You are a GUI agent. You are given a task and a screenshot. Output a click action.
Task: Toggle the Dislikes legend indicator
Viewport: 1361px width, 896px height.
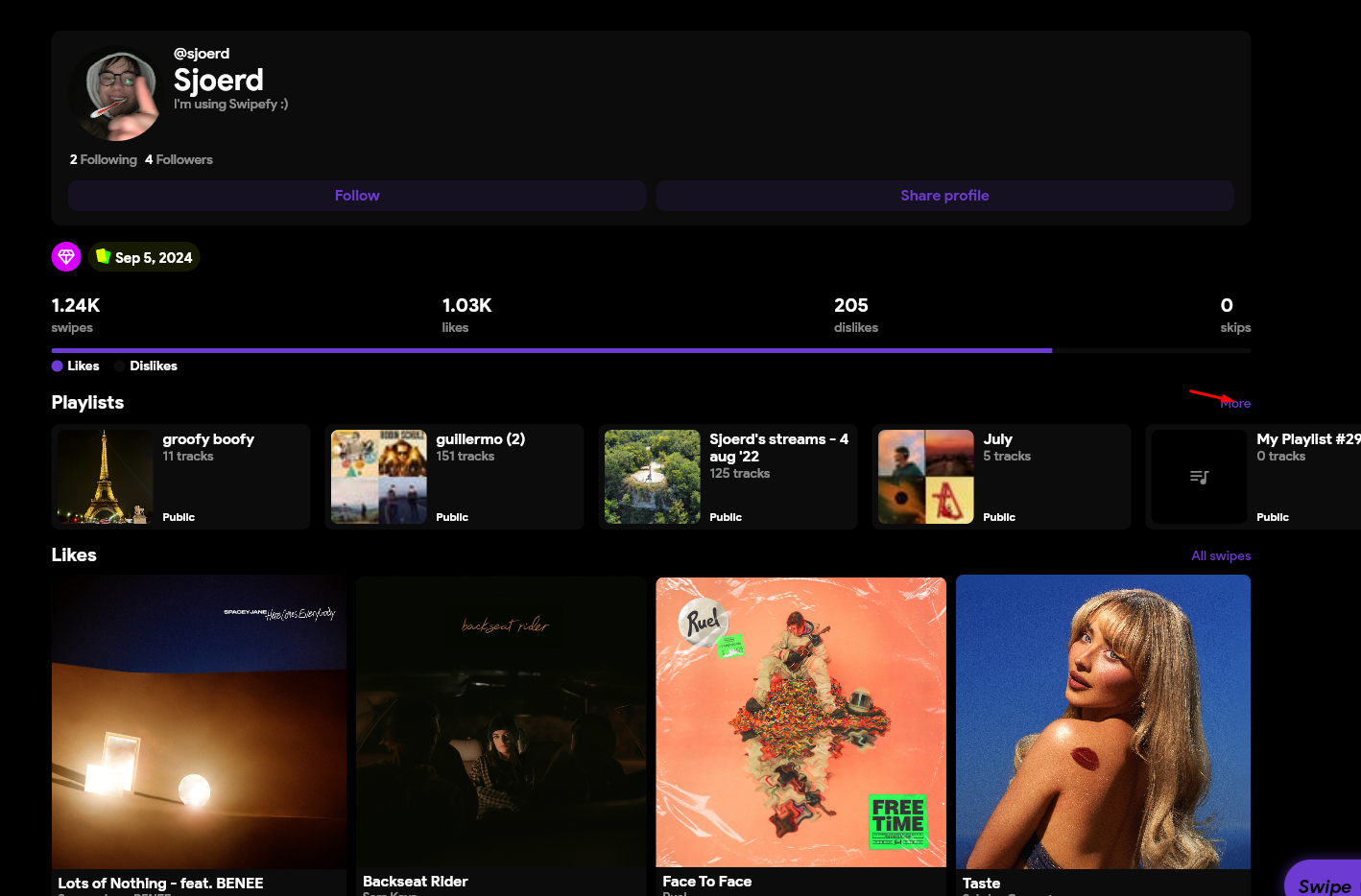tap(146, 365)
